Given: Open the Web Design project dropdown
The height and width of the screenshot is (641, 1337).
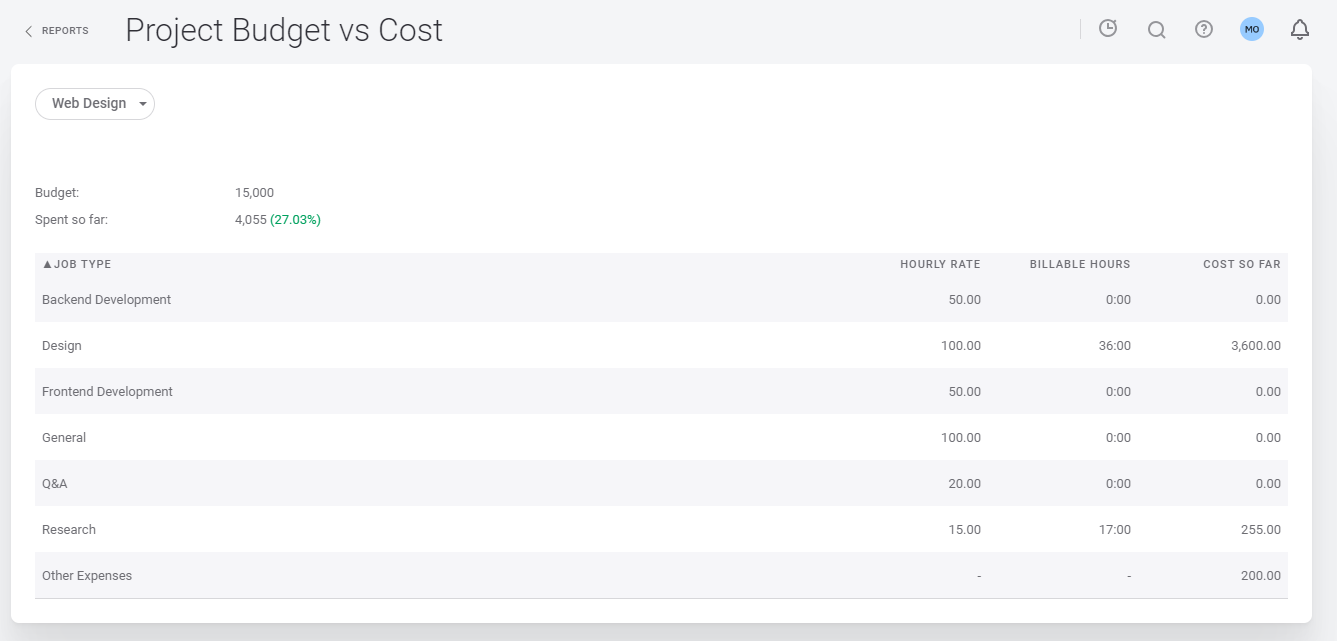Looking at the screenshot, I should tap(95, 104).
